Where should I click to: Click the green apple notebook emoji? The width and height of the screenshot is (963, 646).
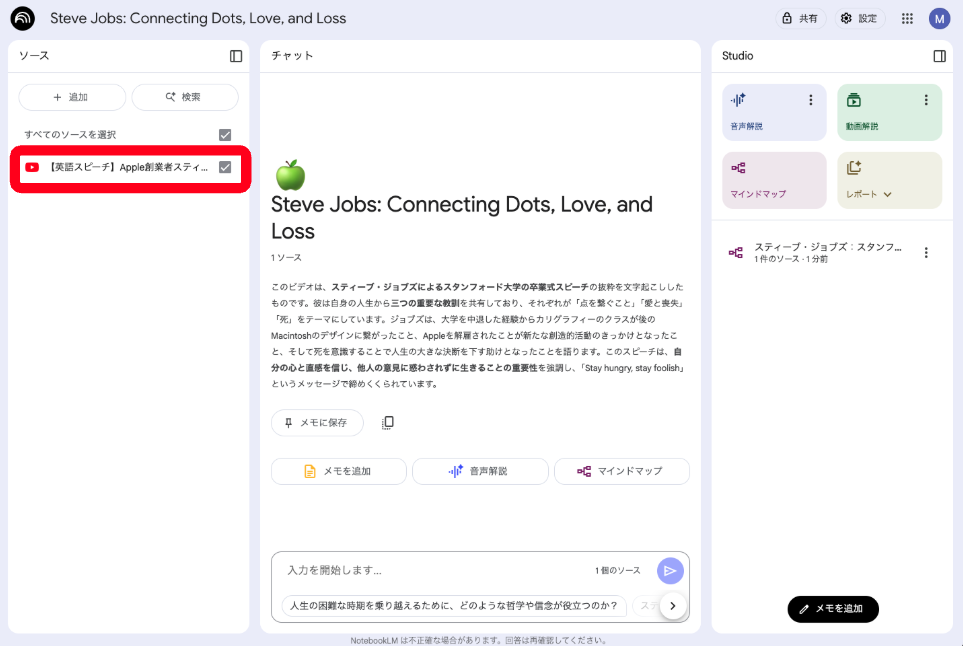point(290,175)
